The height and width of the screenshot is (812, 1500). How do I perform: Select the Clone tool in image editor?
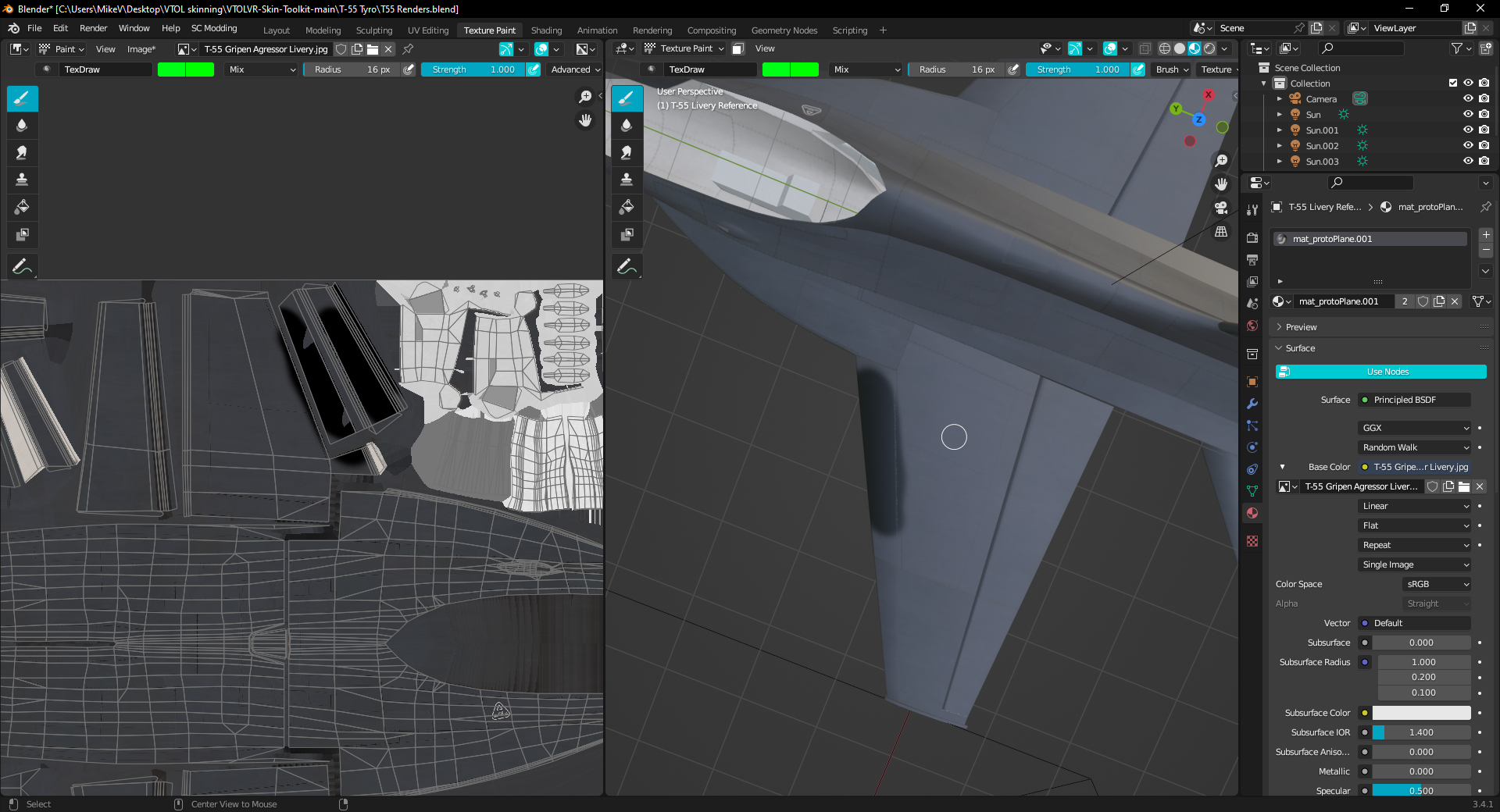click(x=22, y=180)
